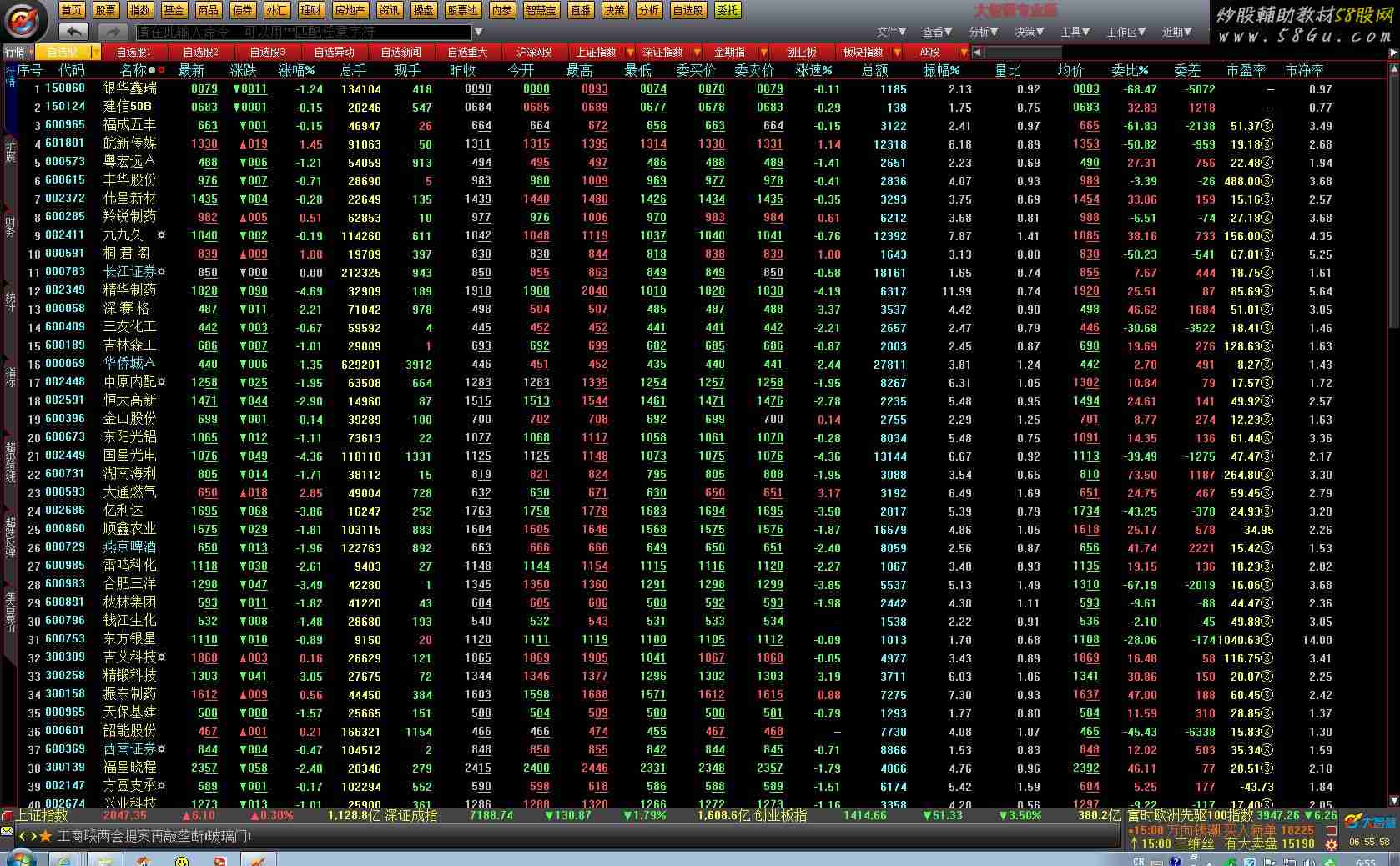Expand the arrow on 板块指数 tab
This screenshot has height=866, width=1400.
click(x=895, y=52)
